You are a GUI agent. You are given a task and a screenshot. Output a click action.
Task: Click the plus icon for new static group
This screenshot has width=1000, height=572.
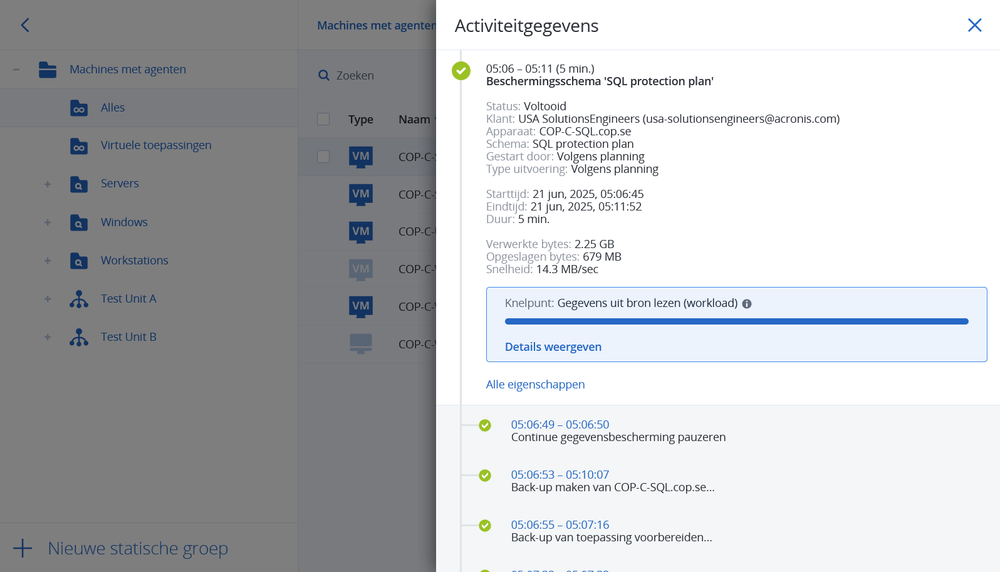coord(22,548)
